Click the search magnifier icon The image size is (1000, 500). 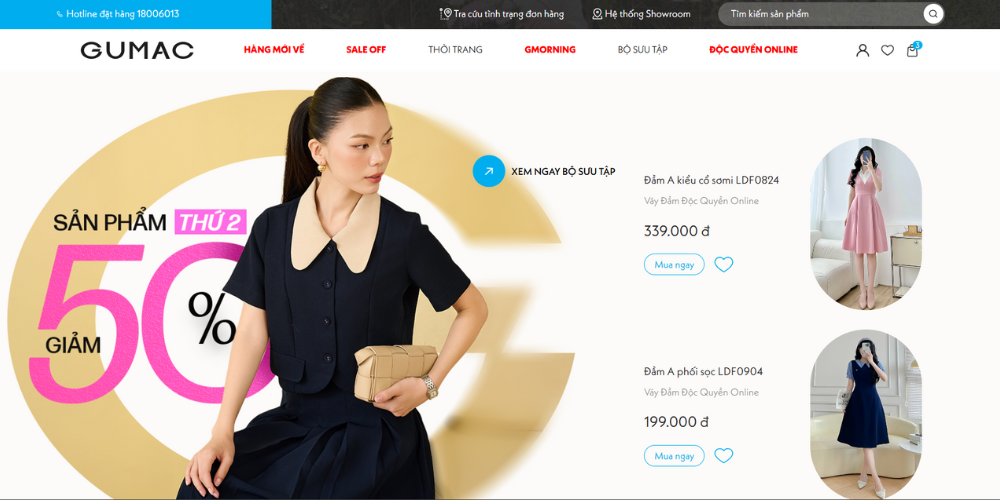coord(933,13)
